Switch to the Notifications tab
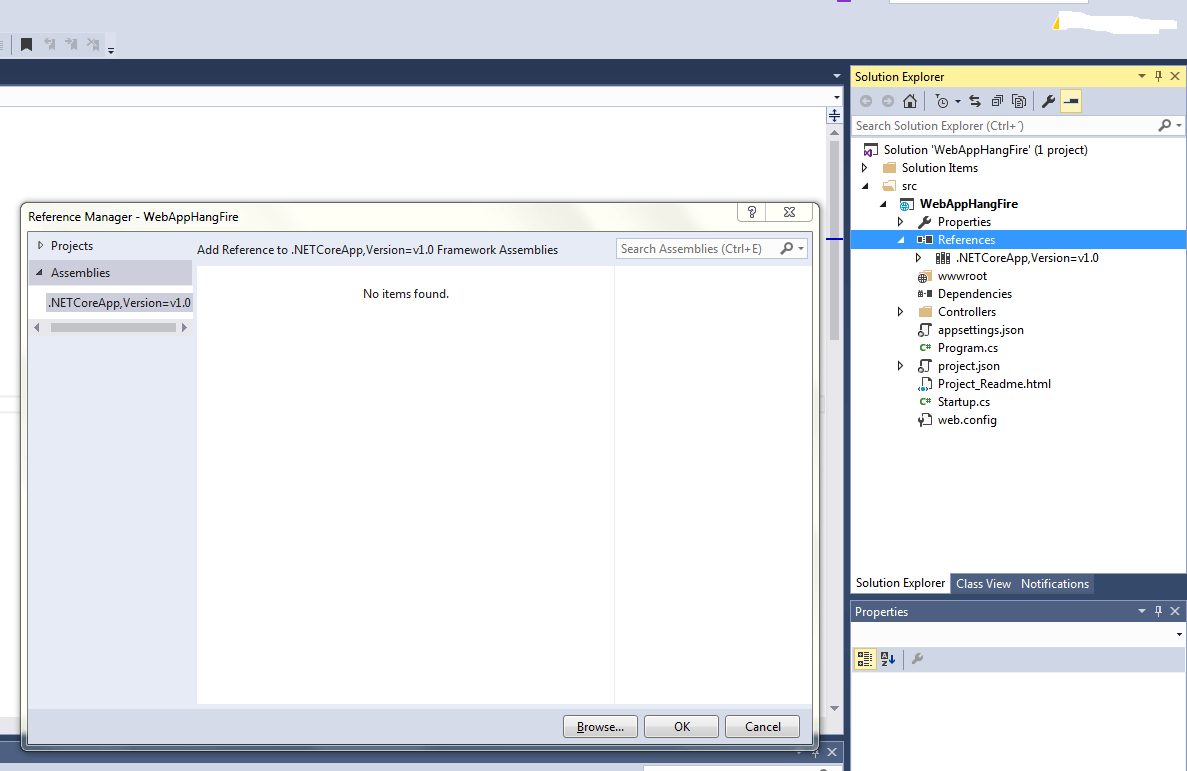The height and width of the screenshot is (771, 1187). 1055,584
